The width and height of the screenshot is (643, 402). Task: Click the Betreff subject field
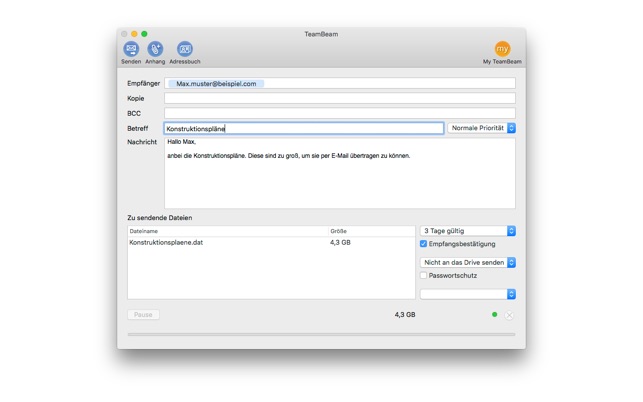[304, 128]
